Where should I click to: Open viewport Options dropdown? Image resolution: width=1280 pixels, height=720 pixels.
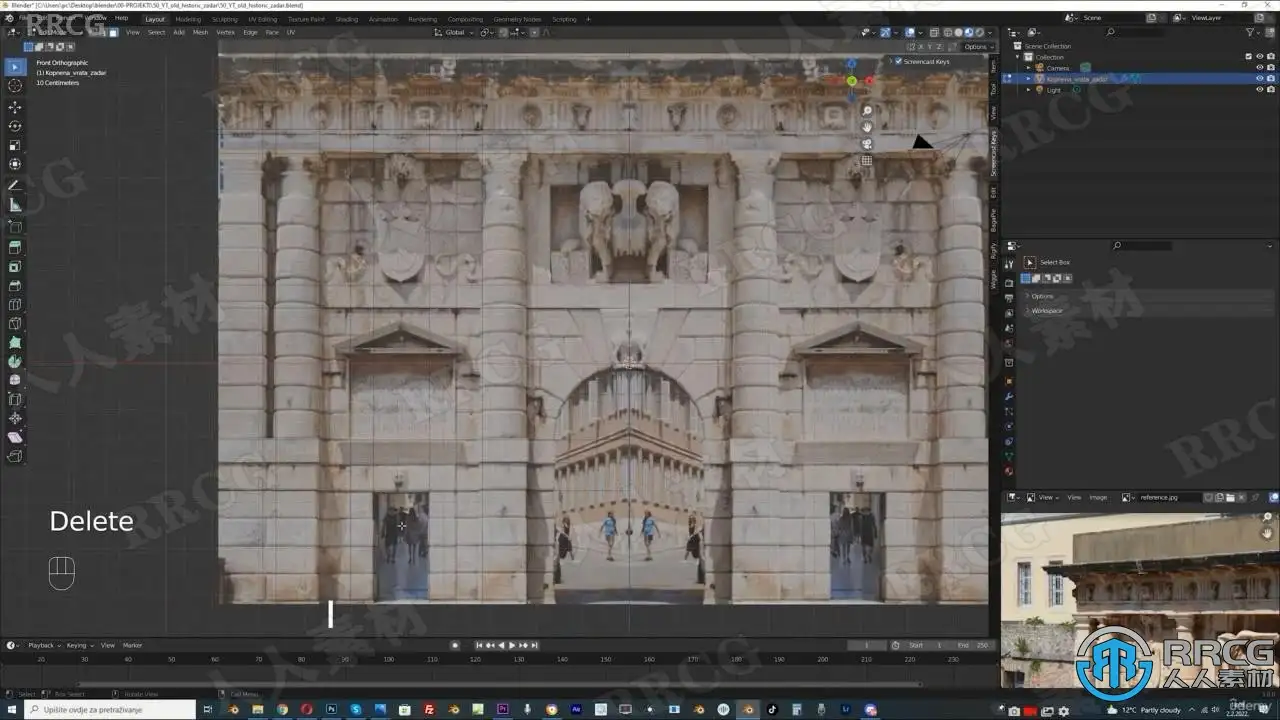(978, 47)
